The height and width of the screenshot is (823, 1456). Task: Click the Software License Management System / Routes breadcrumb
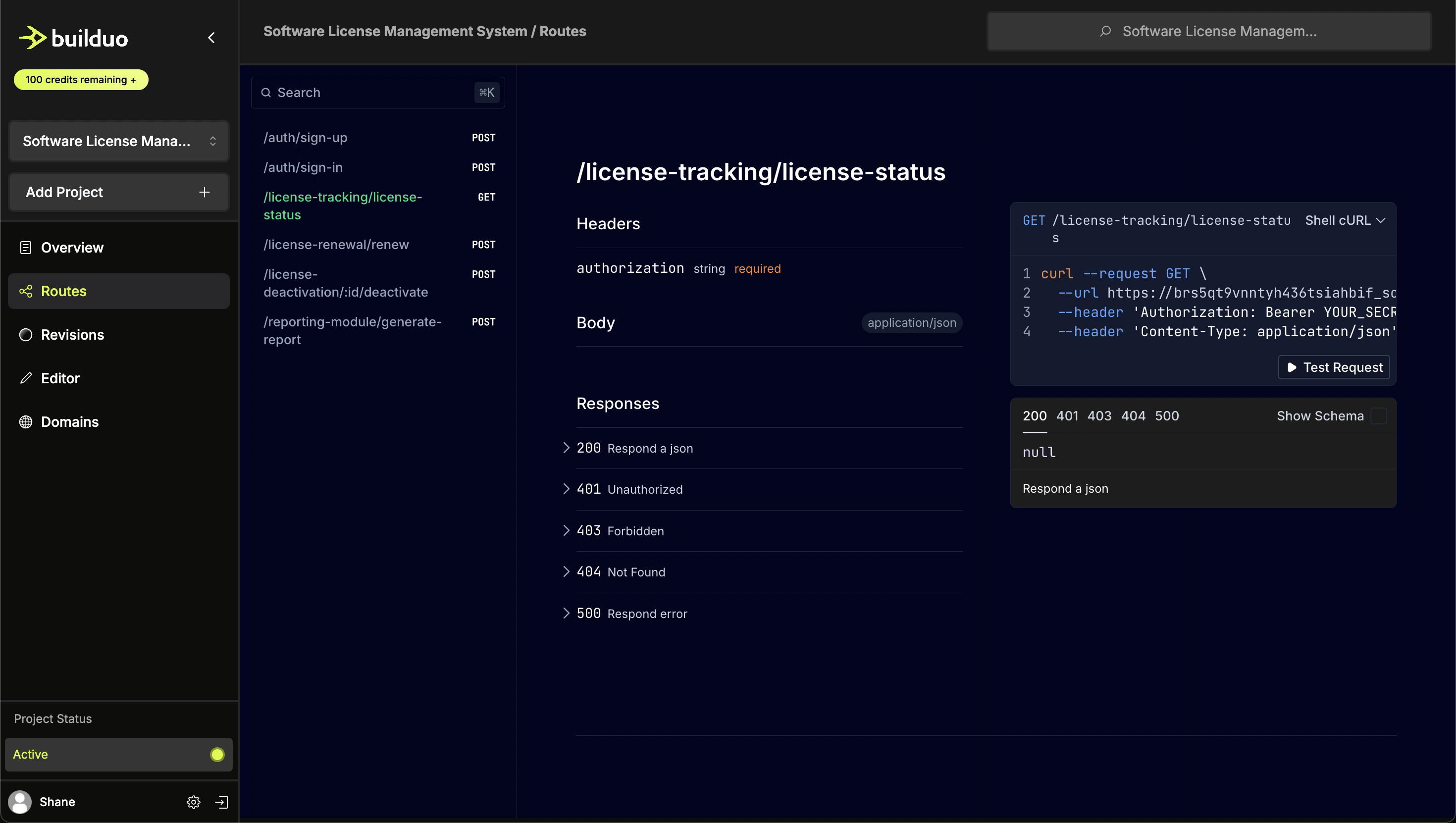pyautogui.click(x=424, y=31)
